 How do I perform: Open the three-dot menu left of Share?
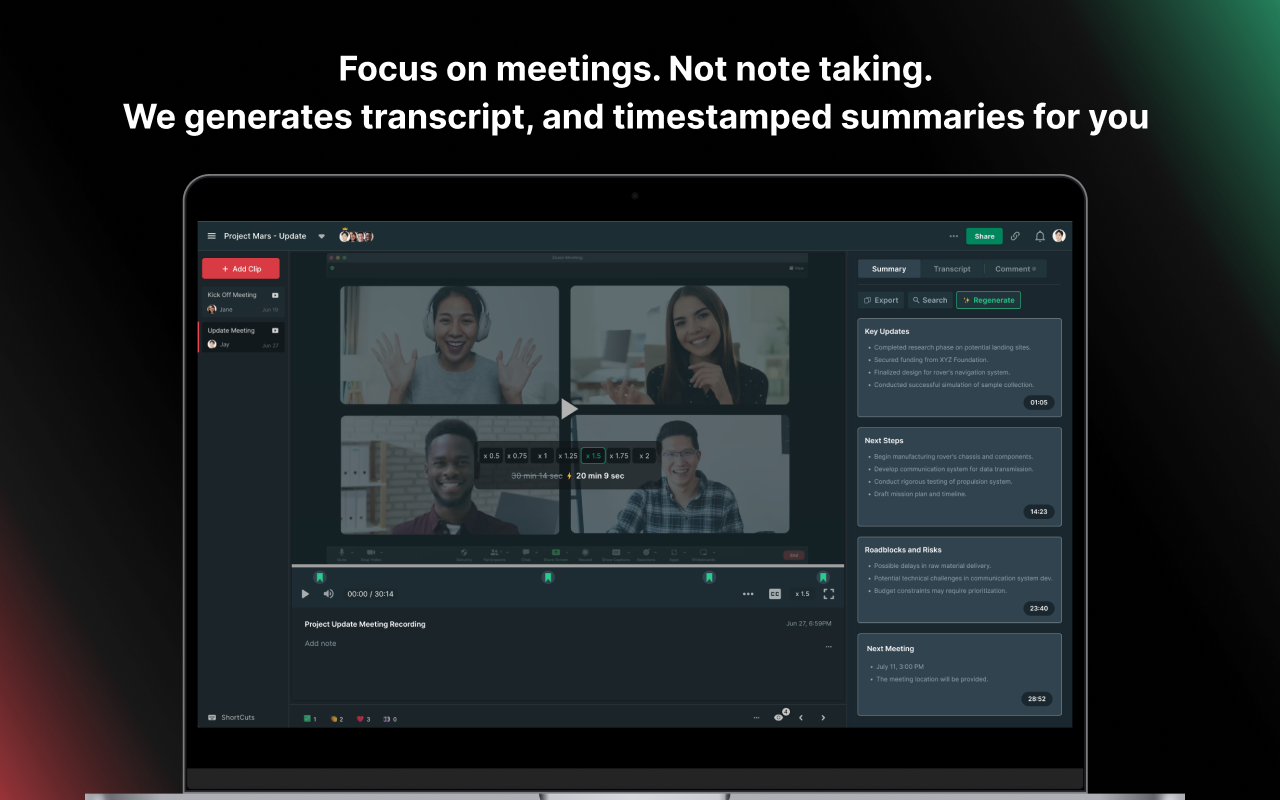tap(953, 236)
